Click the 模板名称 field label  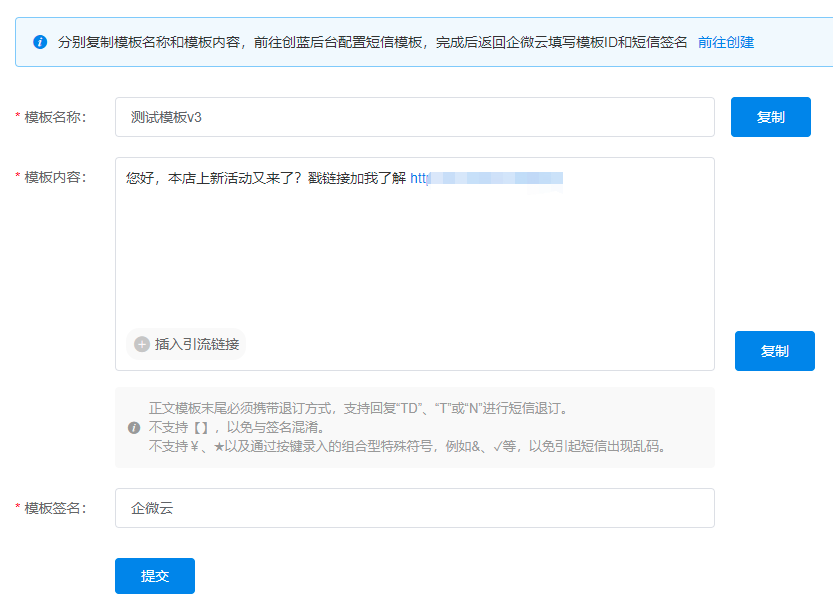click(x=55, y=117)
